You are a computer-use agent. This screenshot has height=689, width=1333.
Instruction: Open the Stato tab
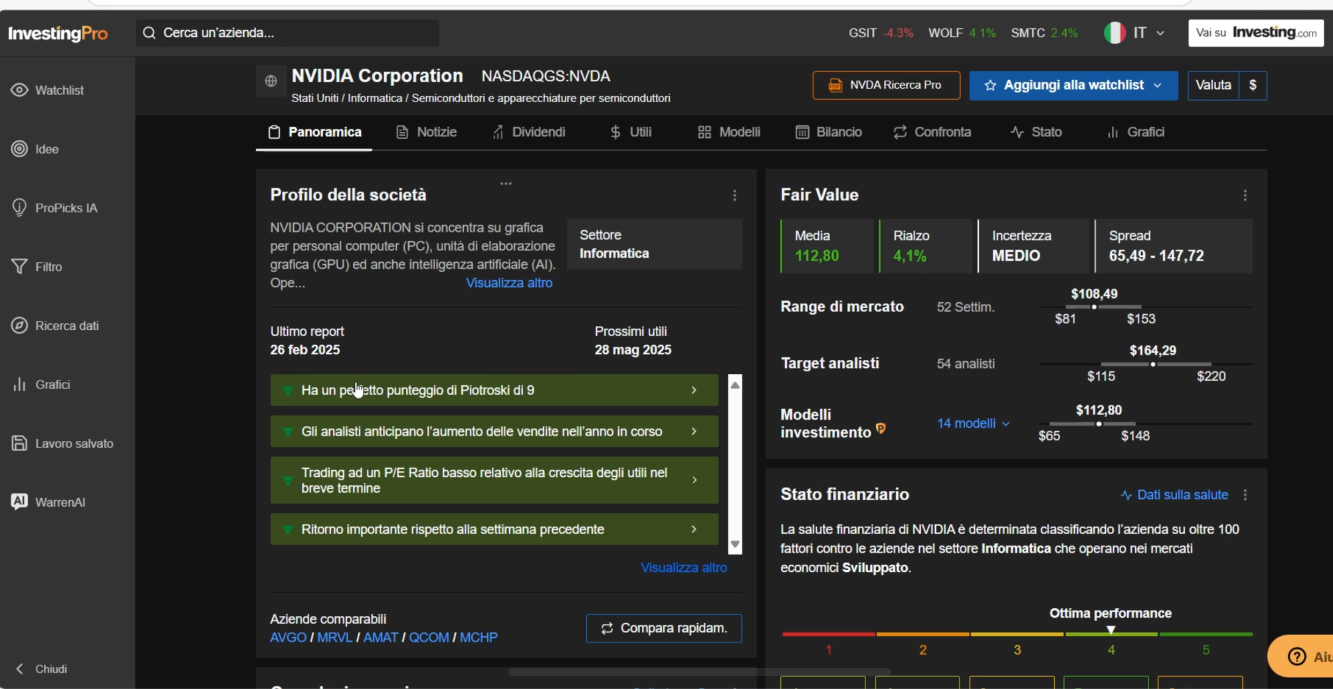pyautogui.click(x=1036, y=132)
